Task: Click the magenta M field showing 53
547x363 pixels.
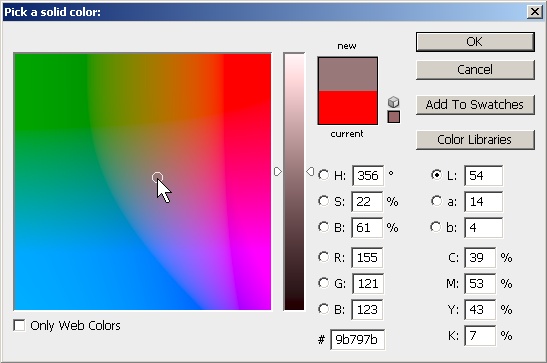Action: tap(480, 283)
